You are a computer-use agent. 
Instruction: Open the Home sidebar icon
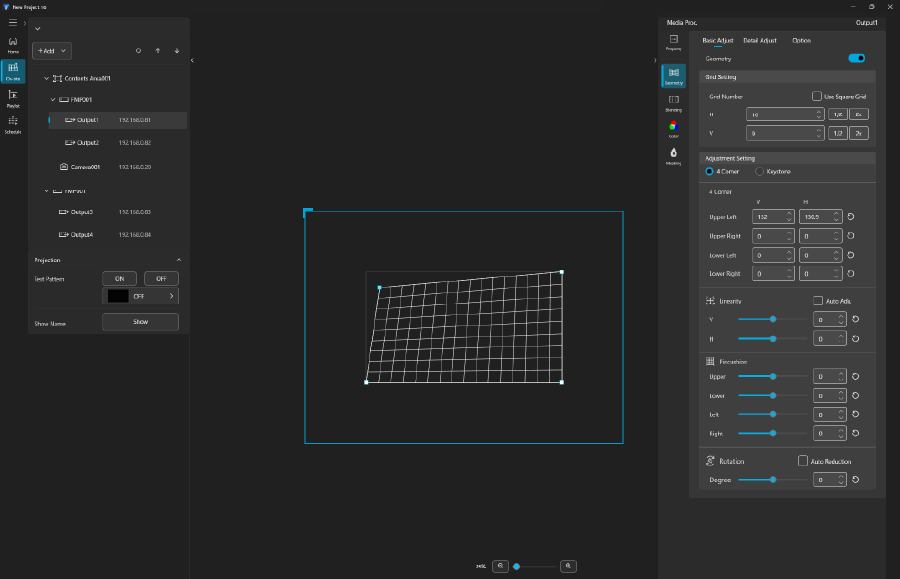(x=13, y=44)
